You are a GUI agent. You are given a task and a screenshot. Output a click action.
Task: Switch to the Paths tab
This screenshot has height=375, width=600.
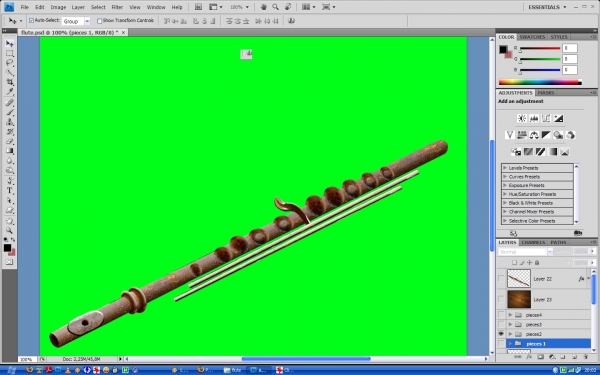(x=558, y=243)
